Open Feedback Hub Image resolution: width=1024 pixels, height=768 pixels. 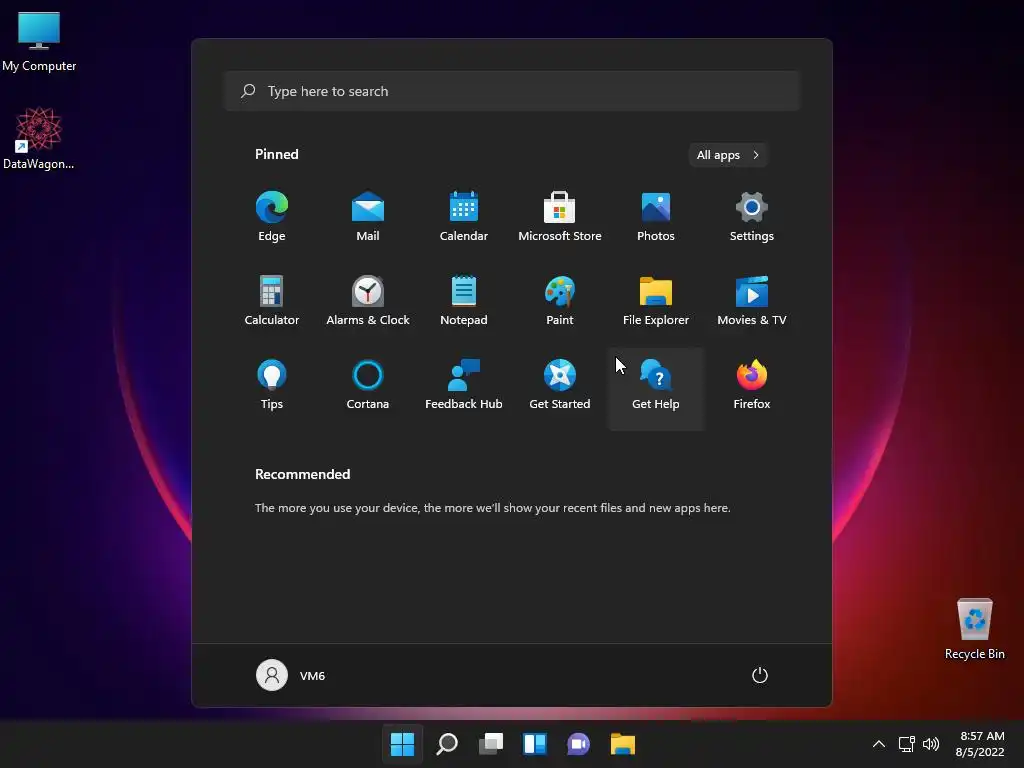464,385
